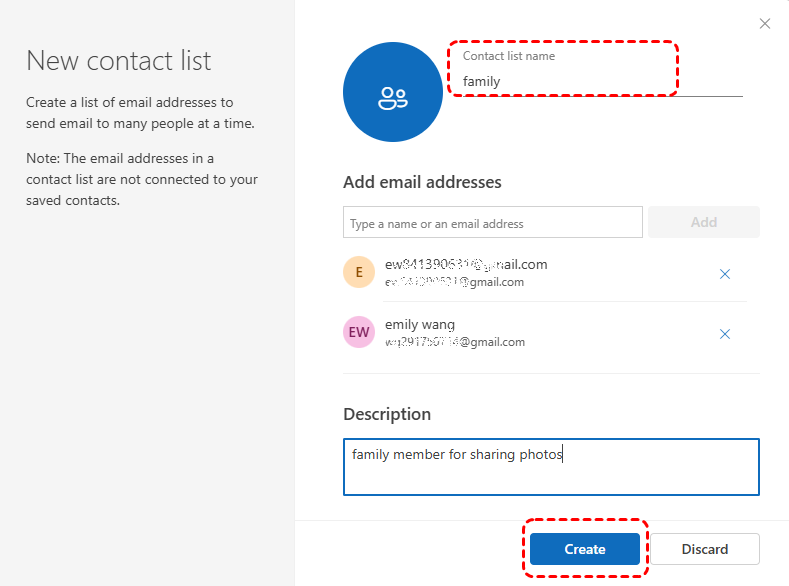Select the emily wang contact name
Screen dimensions: 789x586
pos(420,324)
